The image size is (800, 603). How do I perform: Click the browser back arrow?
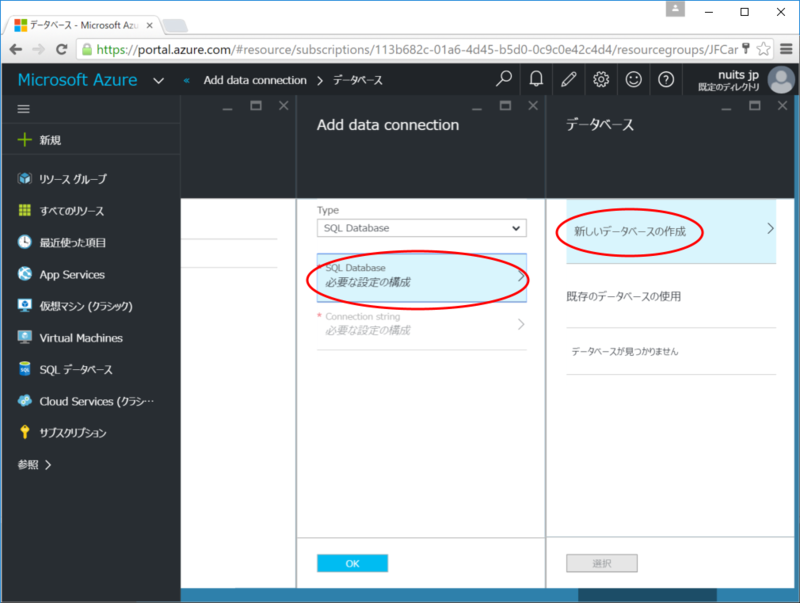pos(16,49)
